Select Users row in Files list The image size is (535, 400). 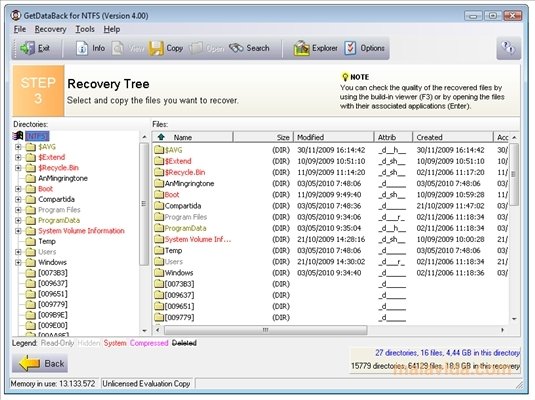click(x=330, y=261)
